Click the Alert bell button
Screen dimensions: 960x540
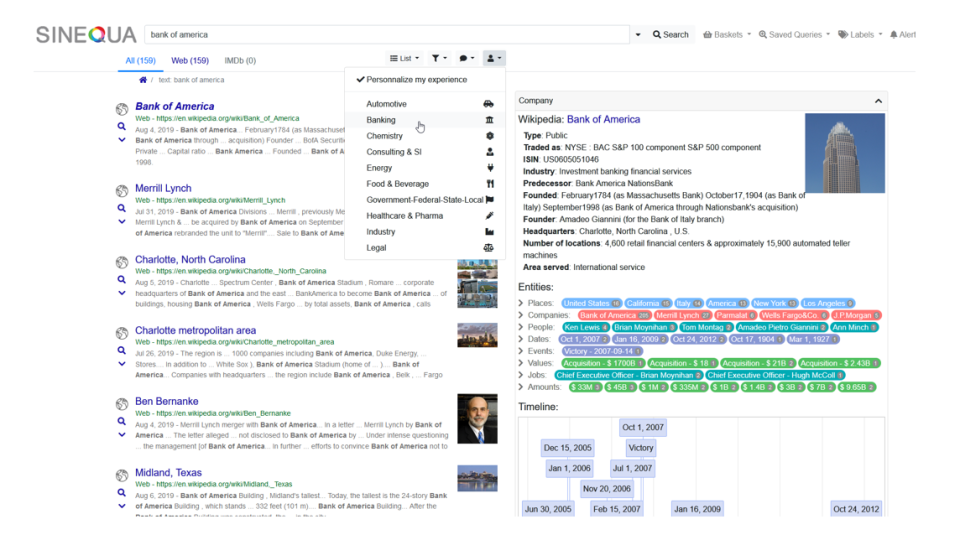point(903,35)
